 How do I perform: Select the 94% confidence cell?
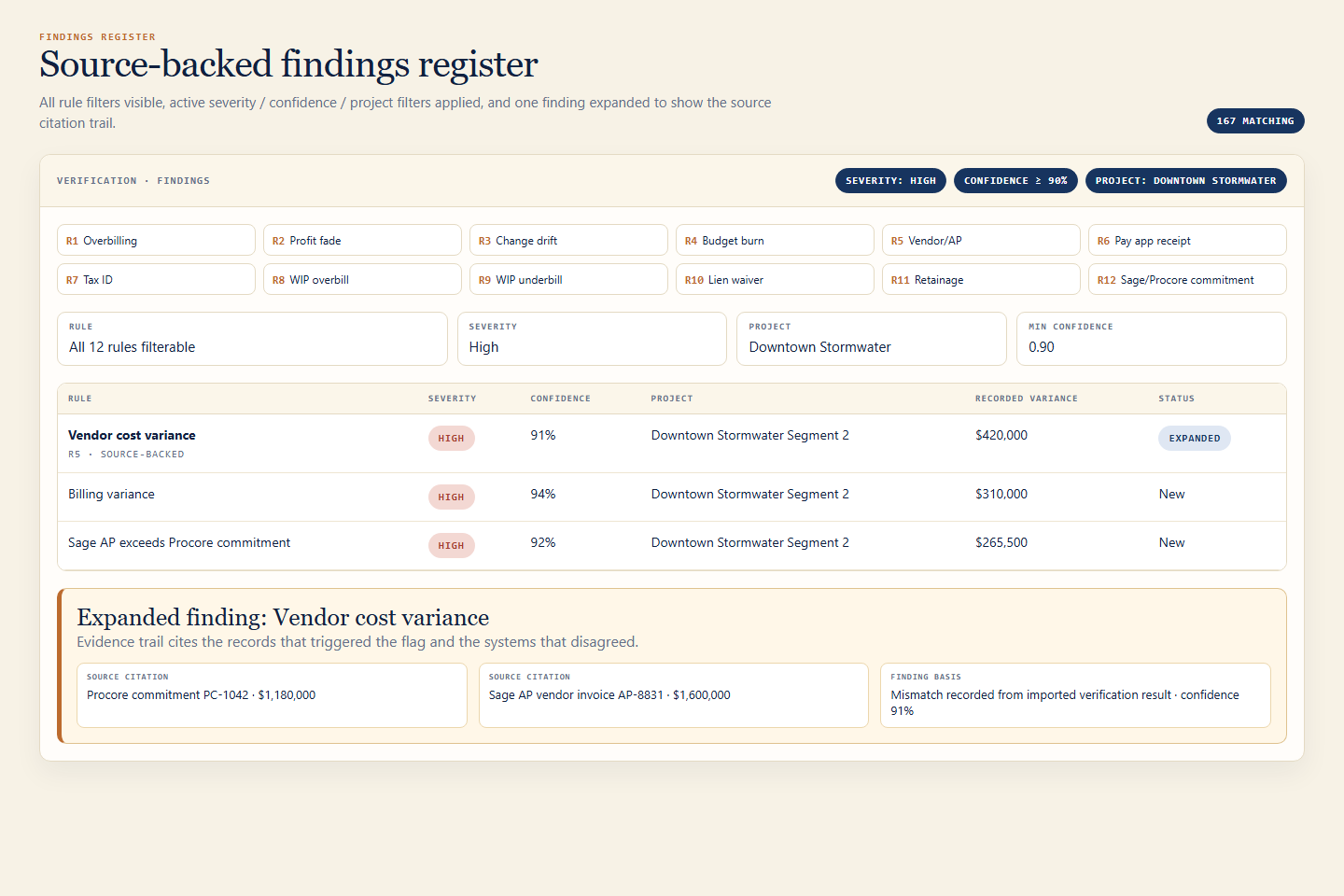click(x=543, y=494)
